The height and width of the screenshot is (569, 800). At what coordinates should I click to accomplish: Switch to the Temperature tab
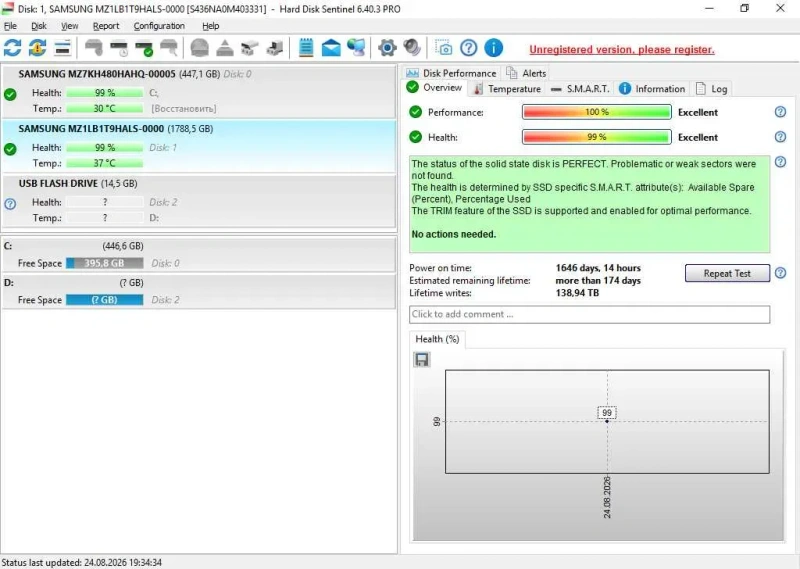point(507,89)
